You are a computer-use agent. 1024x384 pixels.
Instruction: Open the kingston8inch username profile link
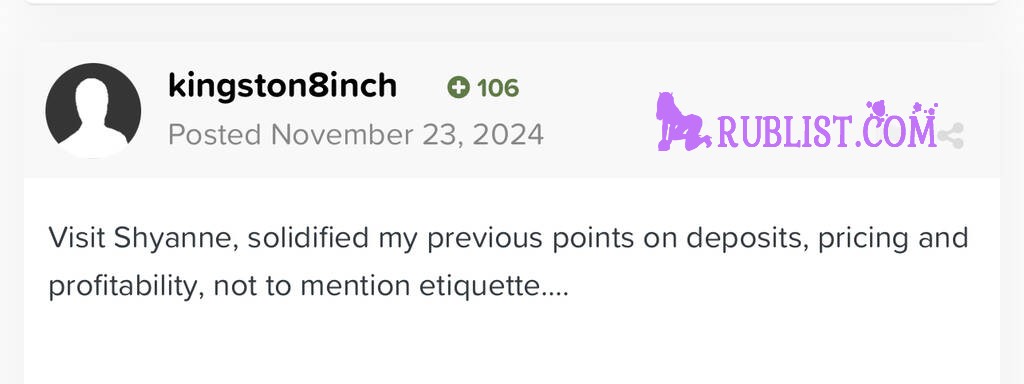pyautogui.click(x=282, y=86)
